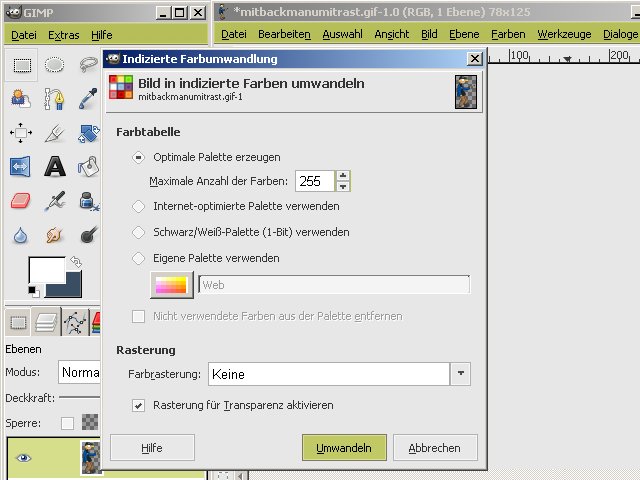Swap foreground and background colors

pos(76,261)
